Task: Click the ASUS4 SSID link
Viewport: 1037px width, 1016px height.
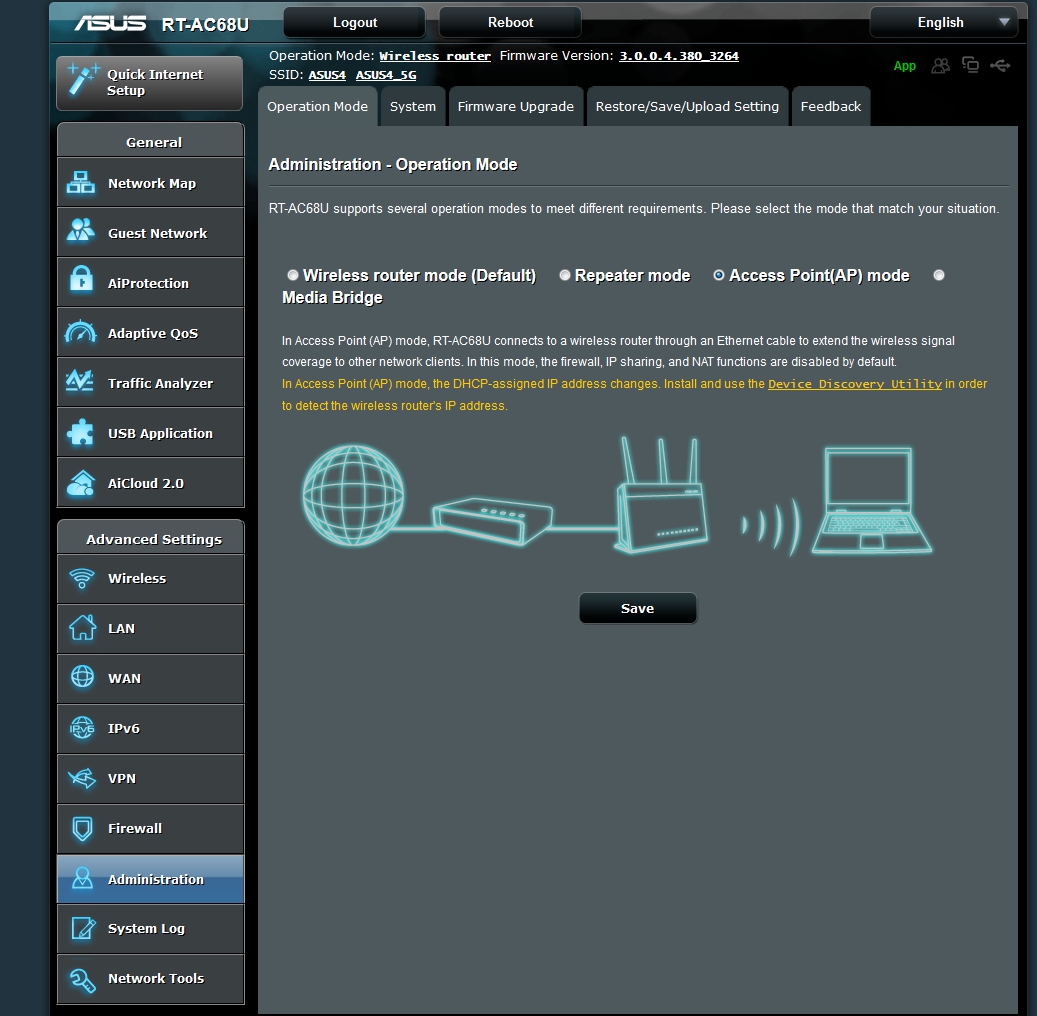Action: pyautogui.click(x=327, y=75)
